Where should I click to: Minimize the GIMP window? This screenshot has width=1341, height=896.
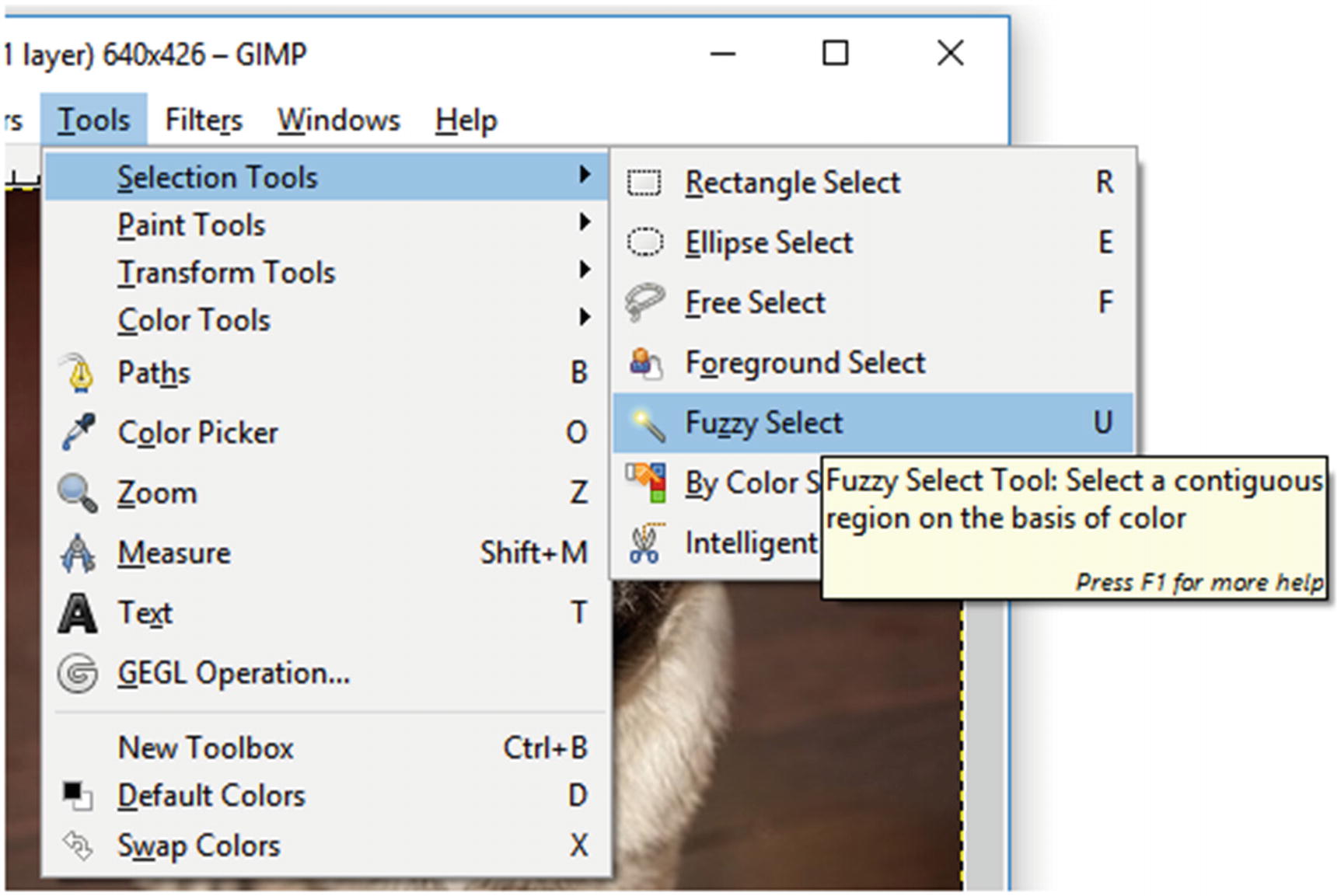(722, 54)
